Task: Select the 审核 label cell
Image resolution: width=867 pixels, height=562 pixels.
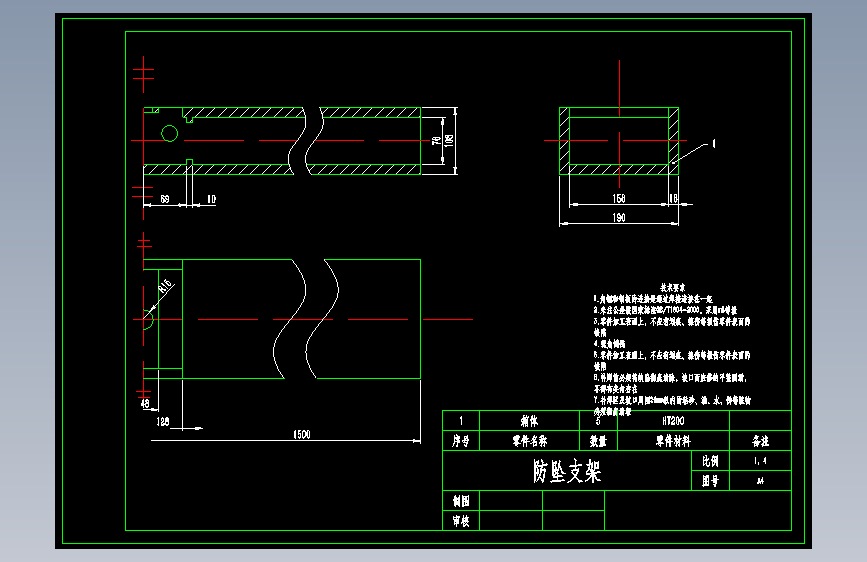Action: tap(461, 521)
